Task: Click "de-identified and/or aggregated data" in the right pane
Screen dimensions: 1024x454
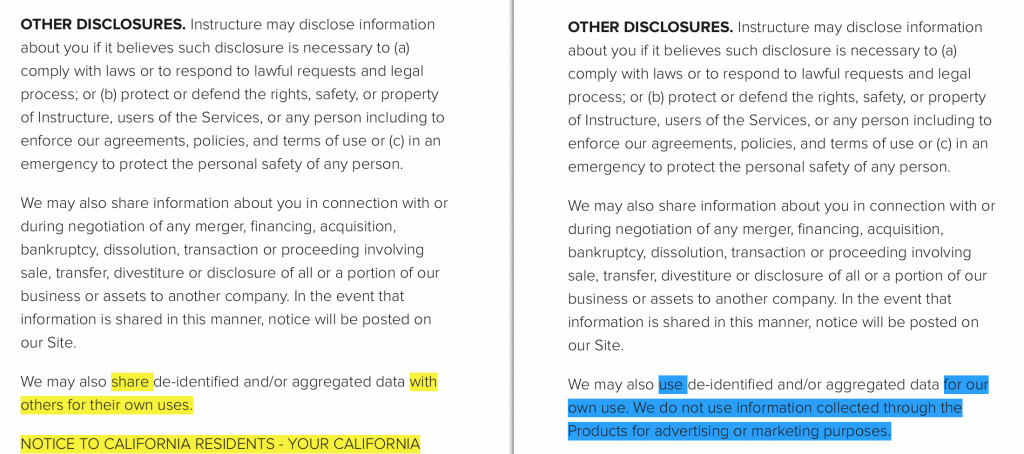Action: [x=814, y=385]
